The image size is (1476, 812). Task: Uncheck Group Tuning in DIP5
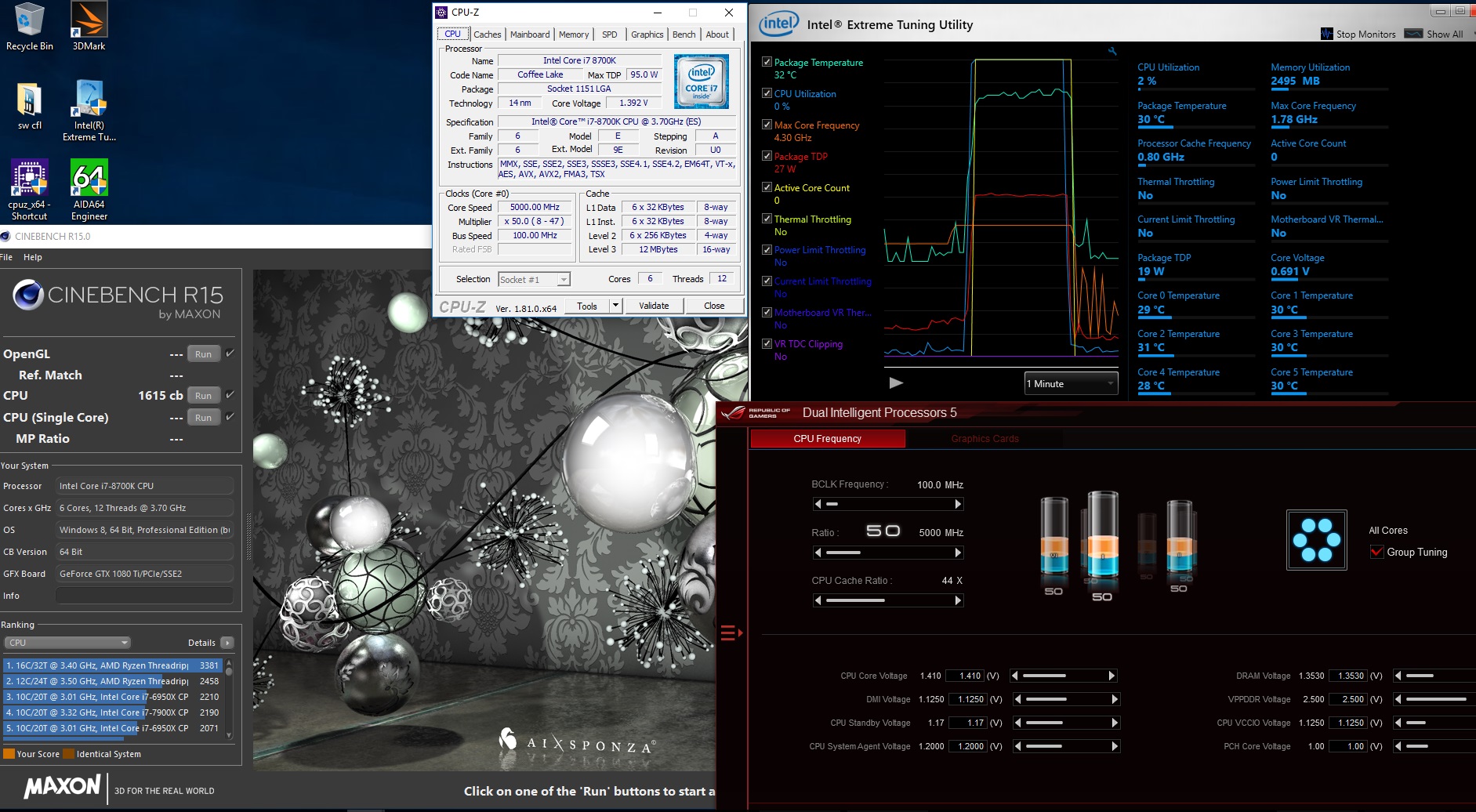[x=1376, y=552]
